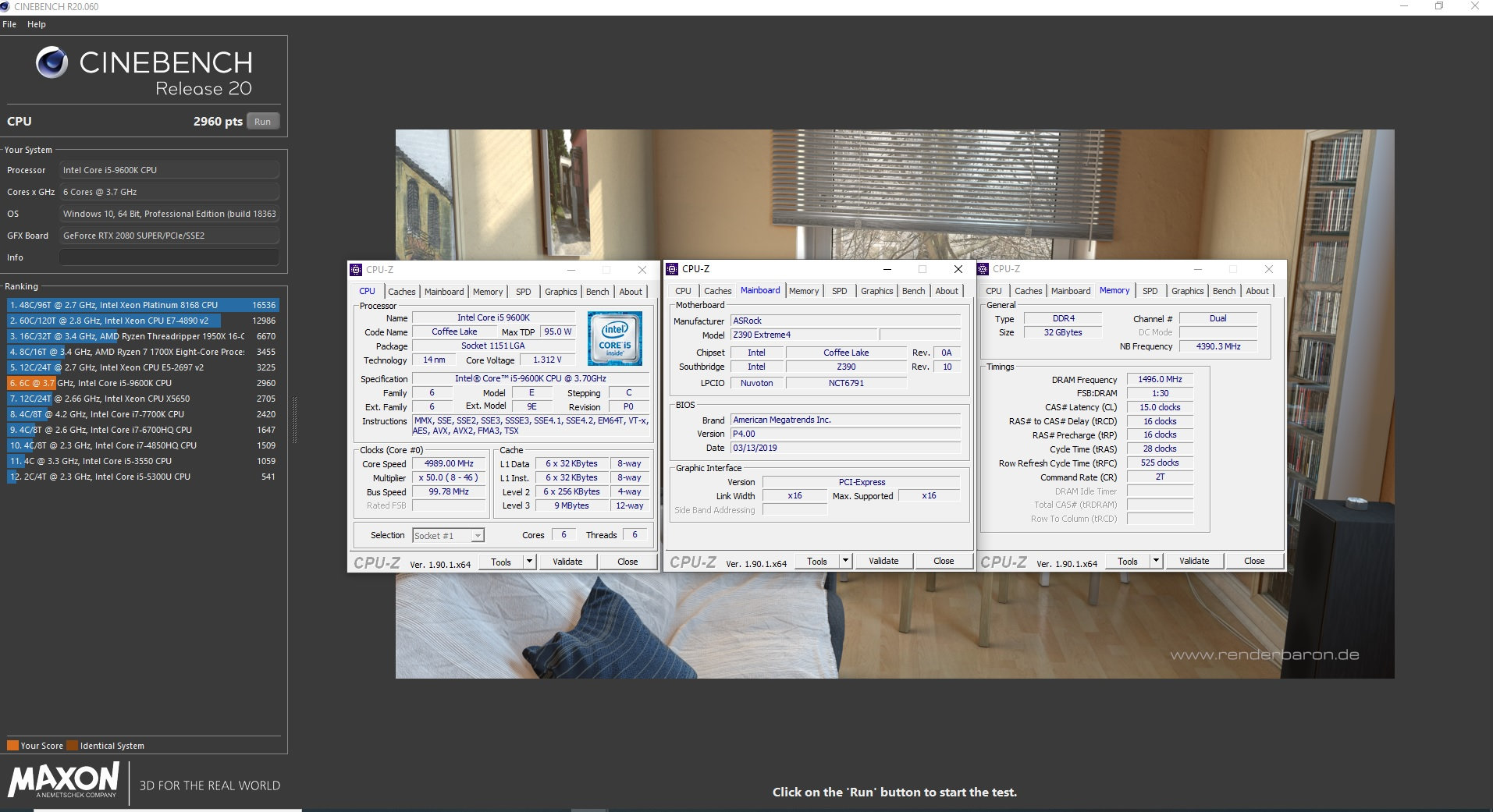Click the CPU-Z app icon in the CPU window
Screen dimensions: 1493x812
(x=356, y=270)
